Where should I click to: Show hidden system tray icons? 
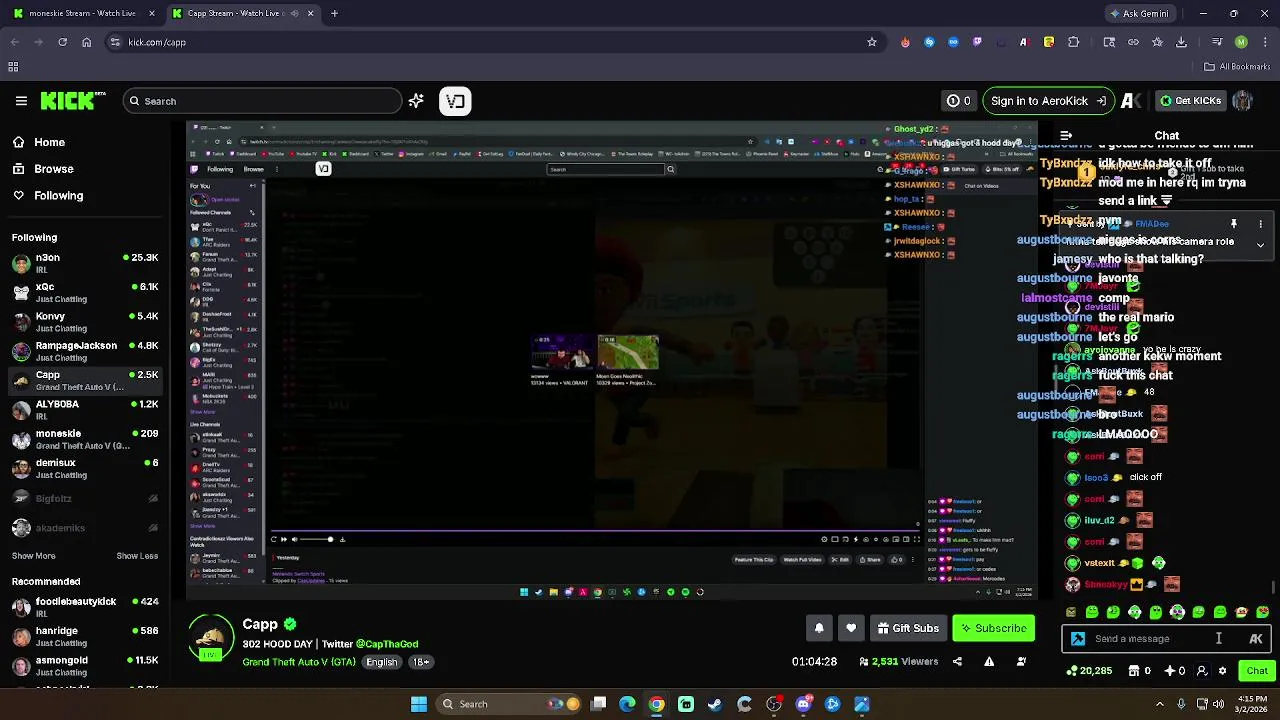pyautogui.click(x=1160, y=704)
